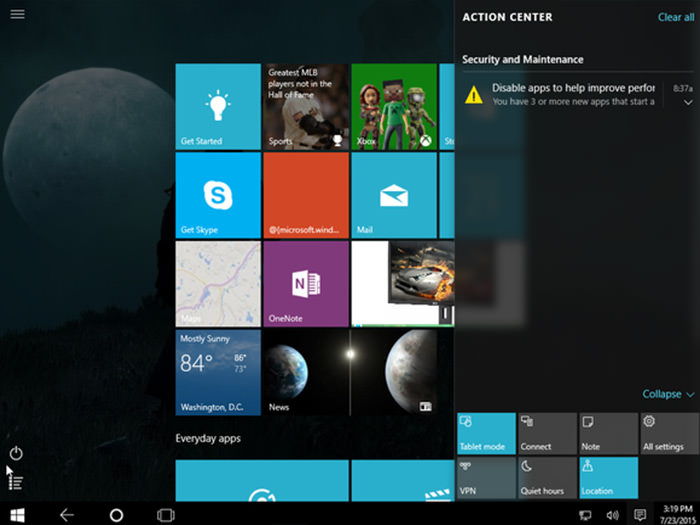Open All settings from quick actions
The height and width of the screenshot is (525, 700).
(668, 434)
